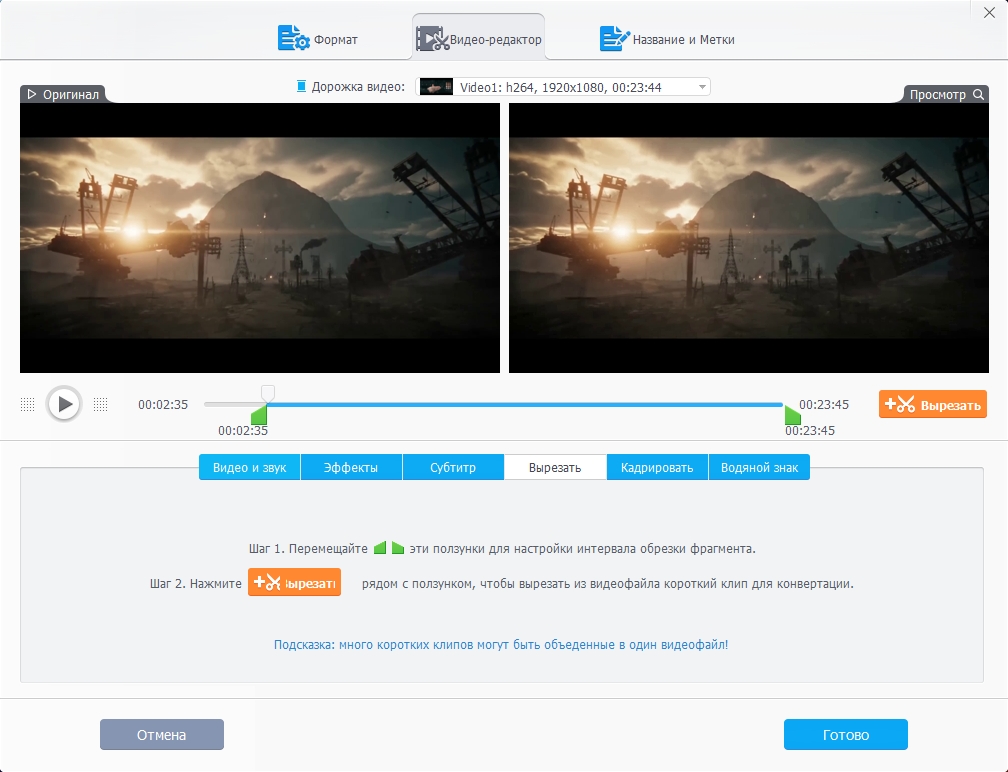Select green start trim marker at 00:02:35
The height and width of the screenshot is (772, 1008).
[x=259, y=415]
